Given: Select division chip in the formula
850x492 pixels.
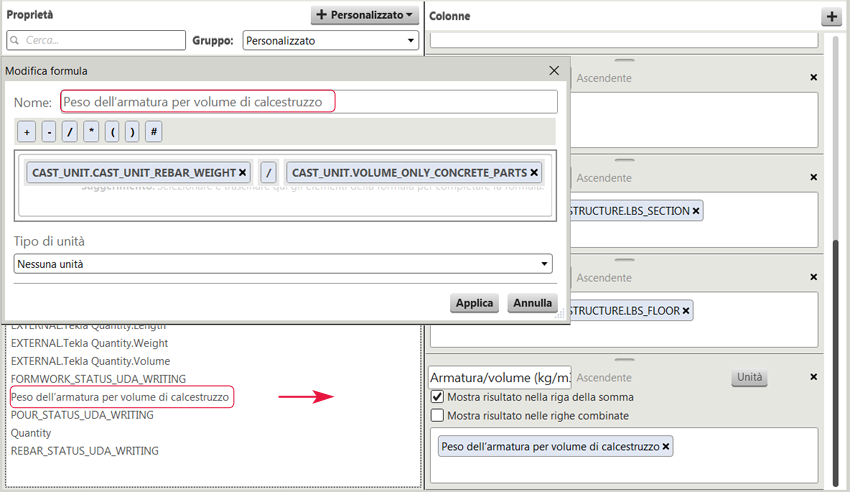Looking at the screenshot, I should pos(268,172).
